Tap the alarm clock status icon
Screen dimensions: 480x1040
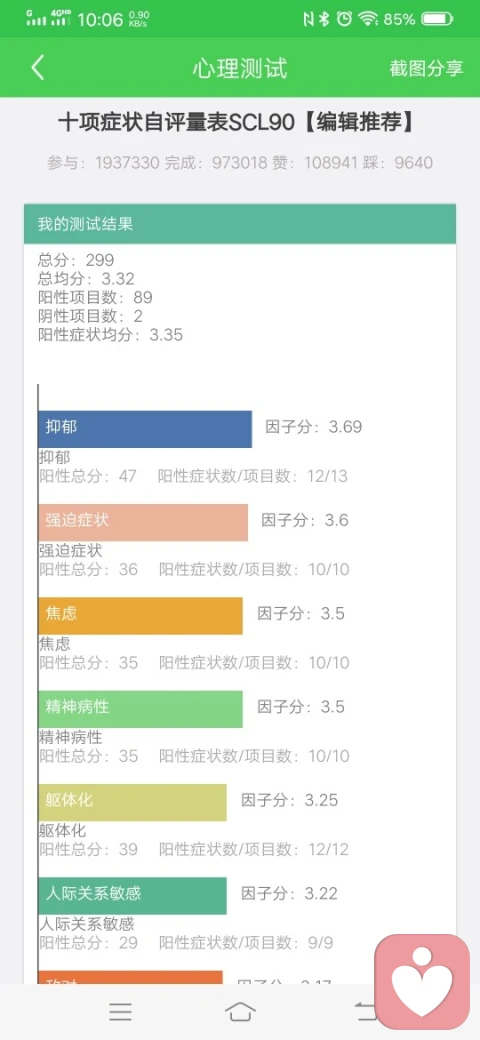coord(344,19)
